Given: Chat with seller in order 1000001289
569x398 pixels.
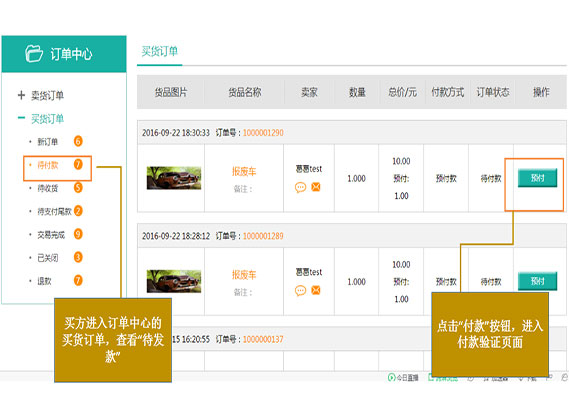Looking at the screenshot, I should click(x=300, y=291).
